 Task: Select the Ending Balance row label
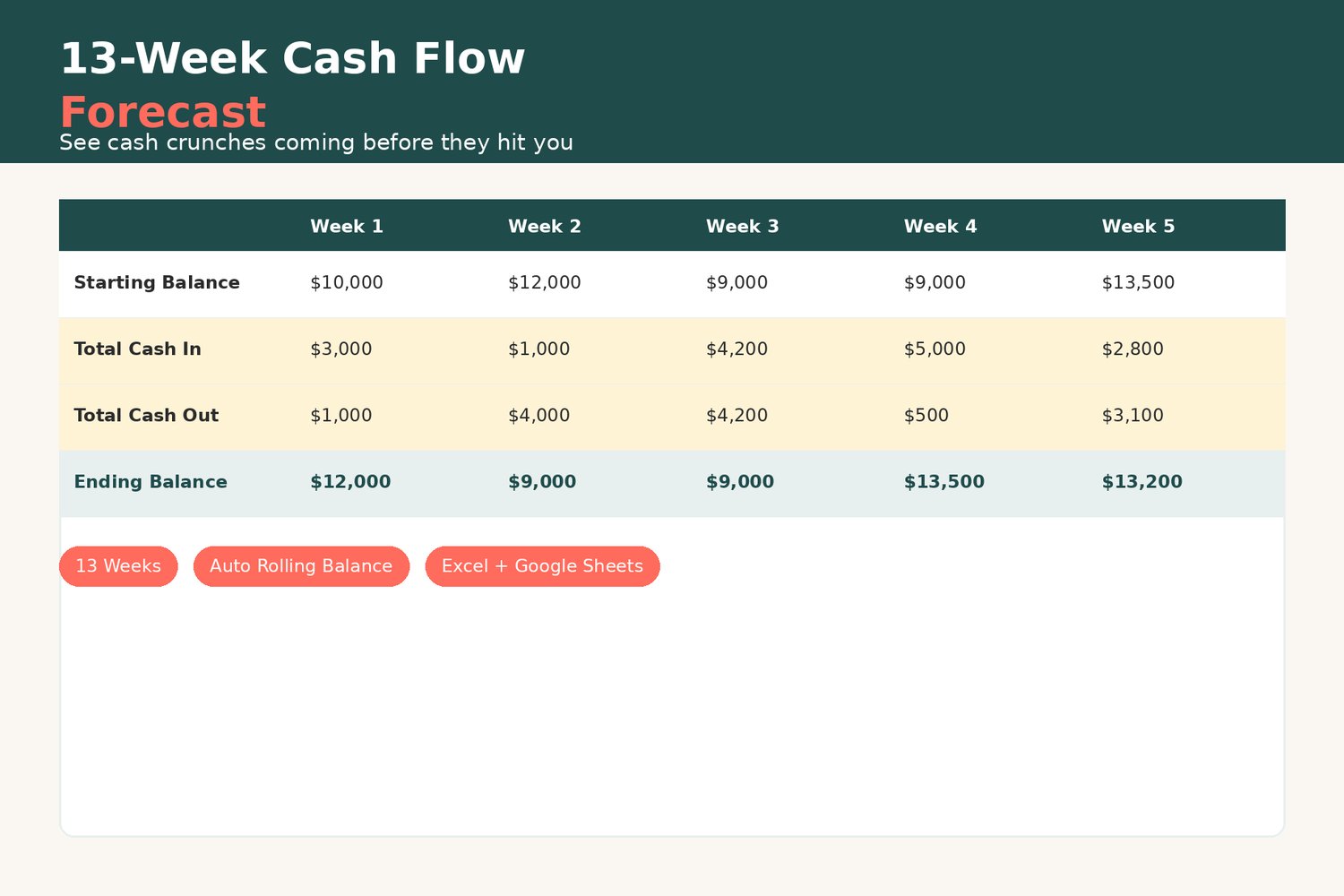[151, 482]
